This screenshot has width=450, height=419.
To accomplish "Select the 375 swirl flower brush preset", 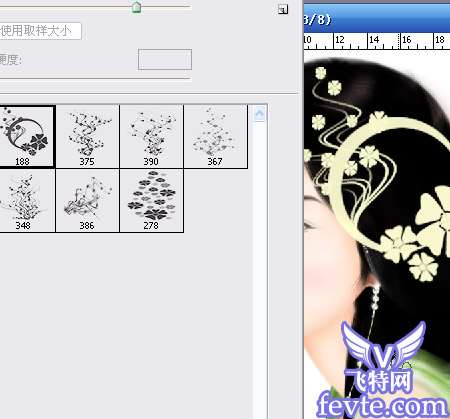I will click(87, 137).
